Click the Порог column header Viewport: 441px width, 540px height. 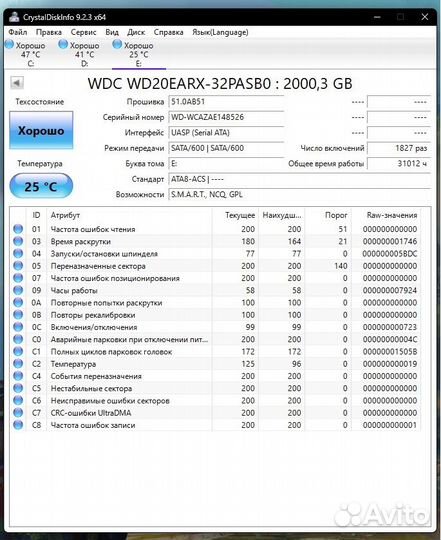[328, 215]
